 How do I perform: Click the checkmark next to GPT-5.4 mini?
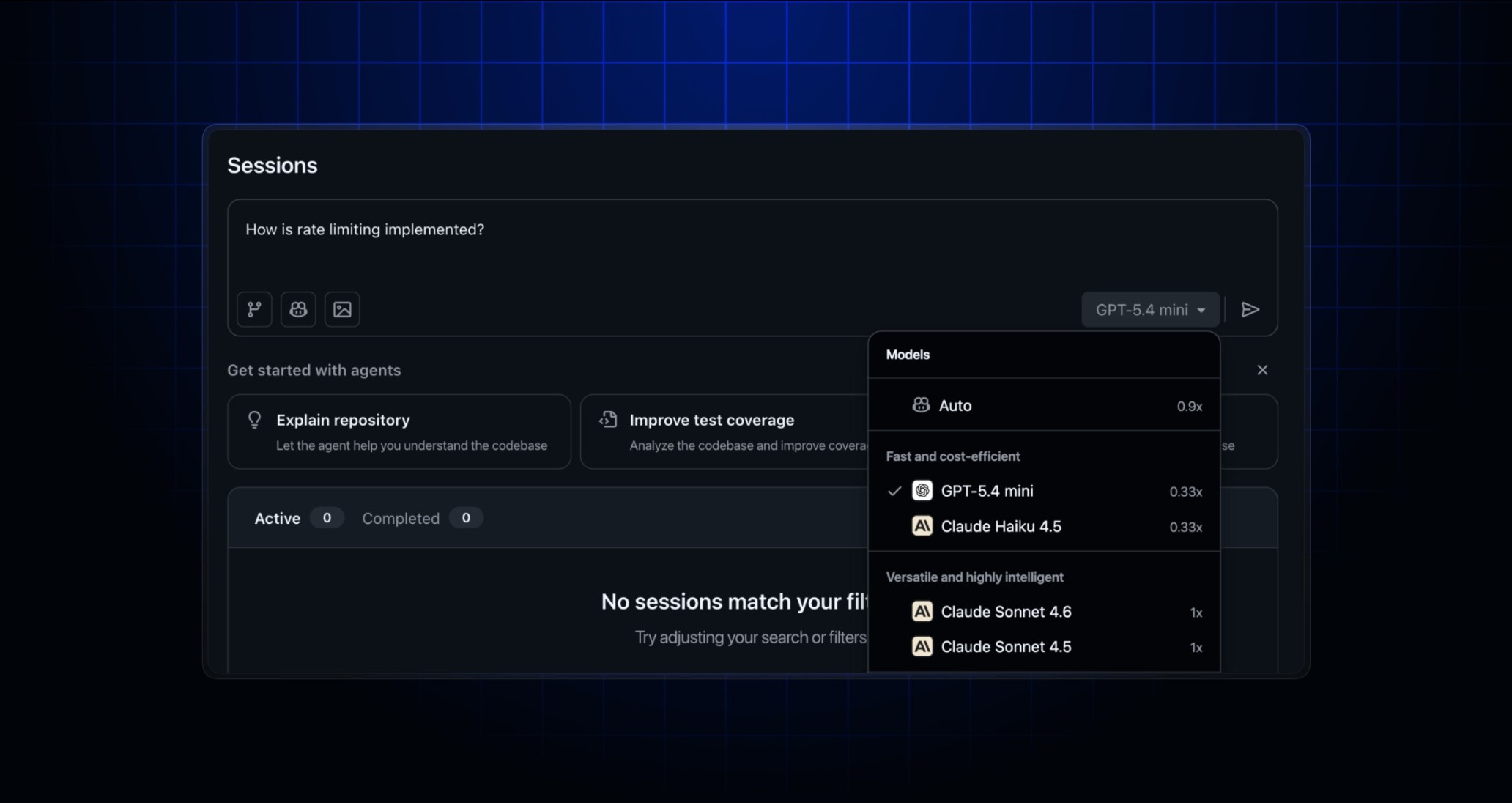tap(894, 491)
